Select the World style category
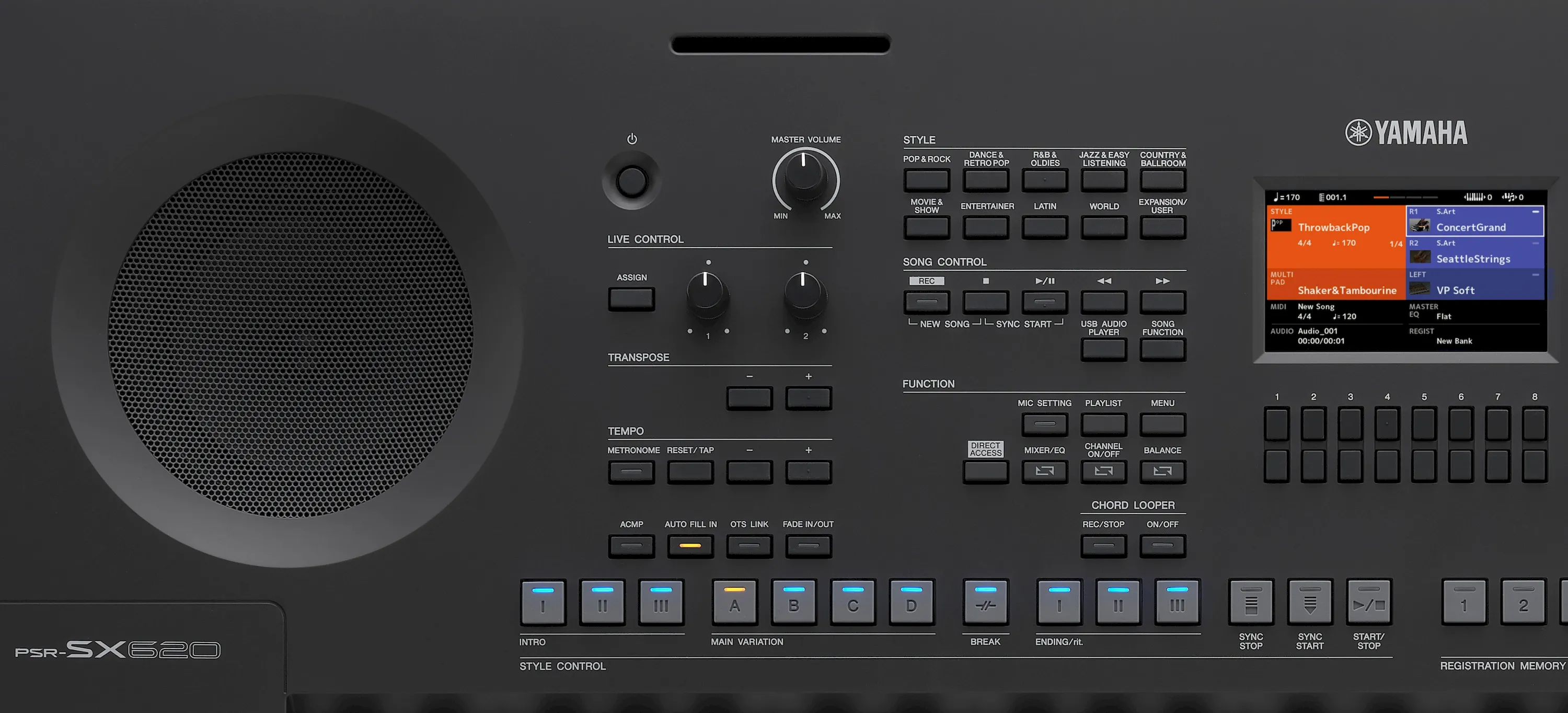The width and height of the screenshot is (1568, 713). [x=1103, y=228]
